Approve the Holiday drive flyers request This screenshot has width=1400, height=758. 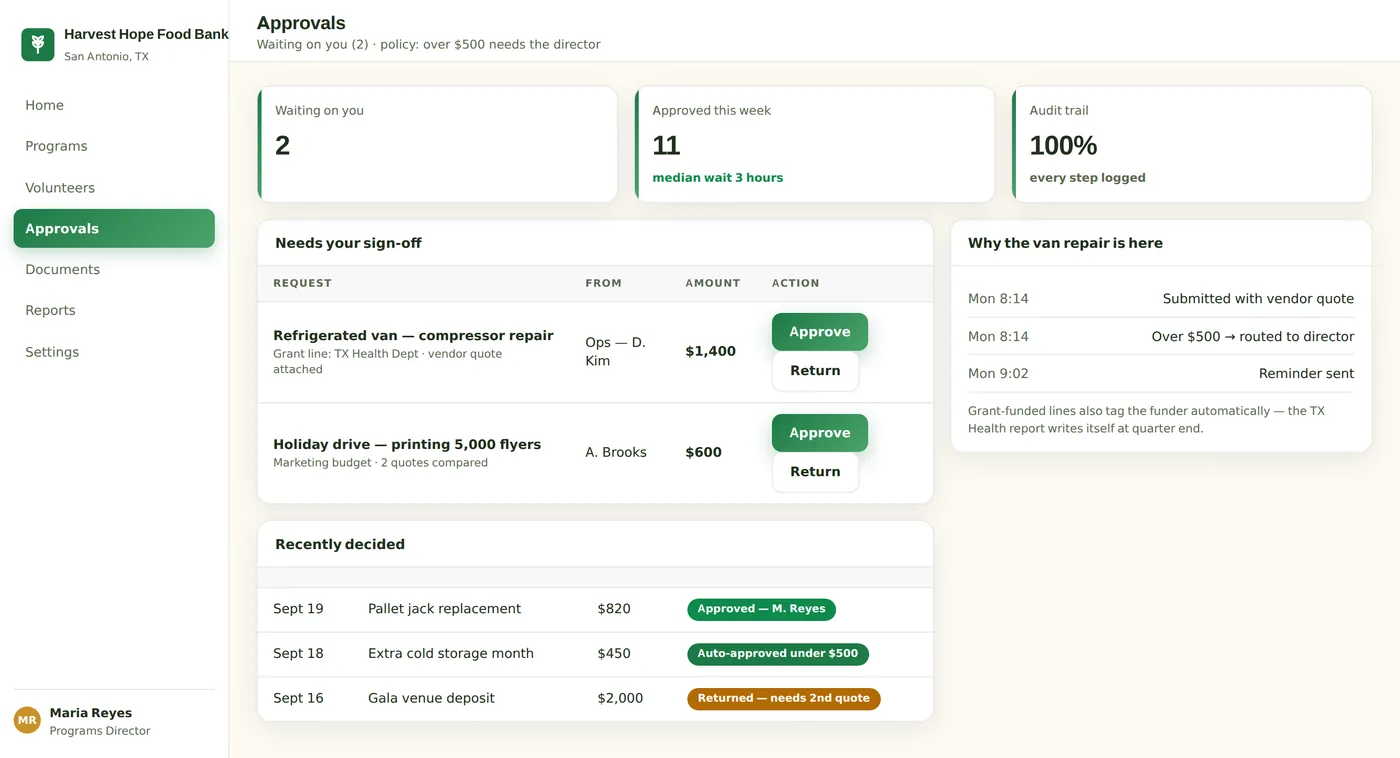click(820, 433)
